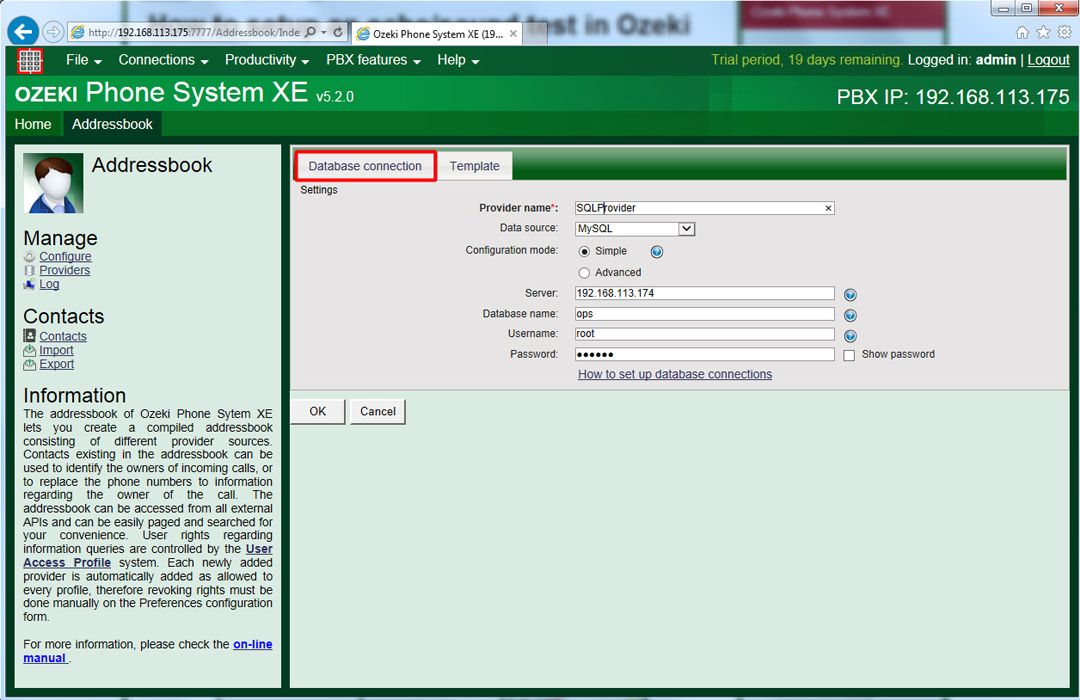Open the Contacts link
Viewport: 1080px width, 700px height.
63,336
